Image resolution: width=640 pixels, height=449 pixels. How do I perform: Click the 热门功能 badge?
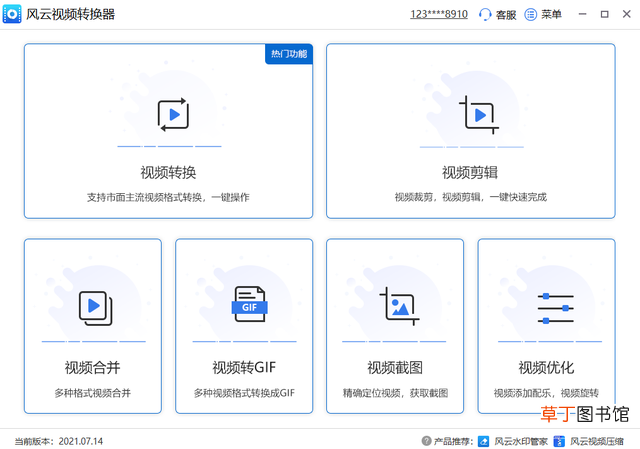(x=289, y=54)
